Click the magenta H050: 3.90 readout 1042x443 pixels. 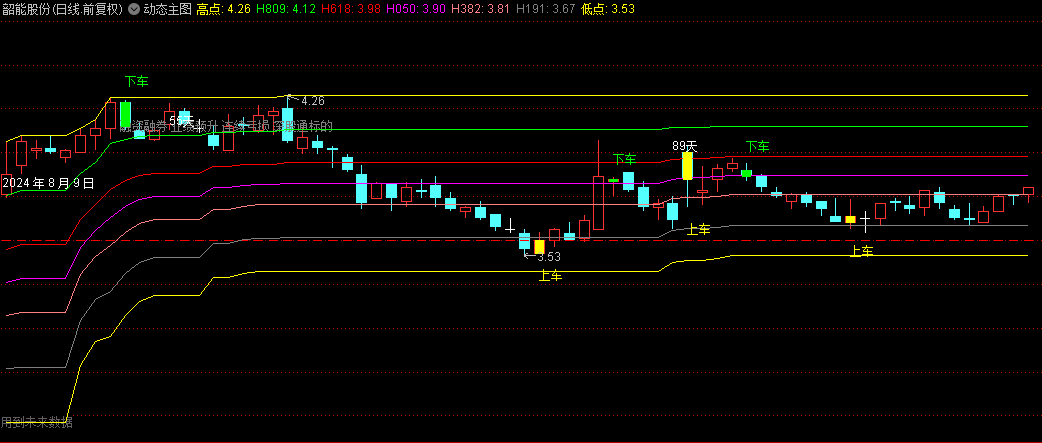tap(416, 9)
